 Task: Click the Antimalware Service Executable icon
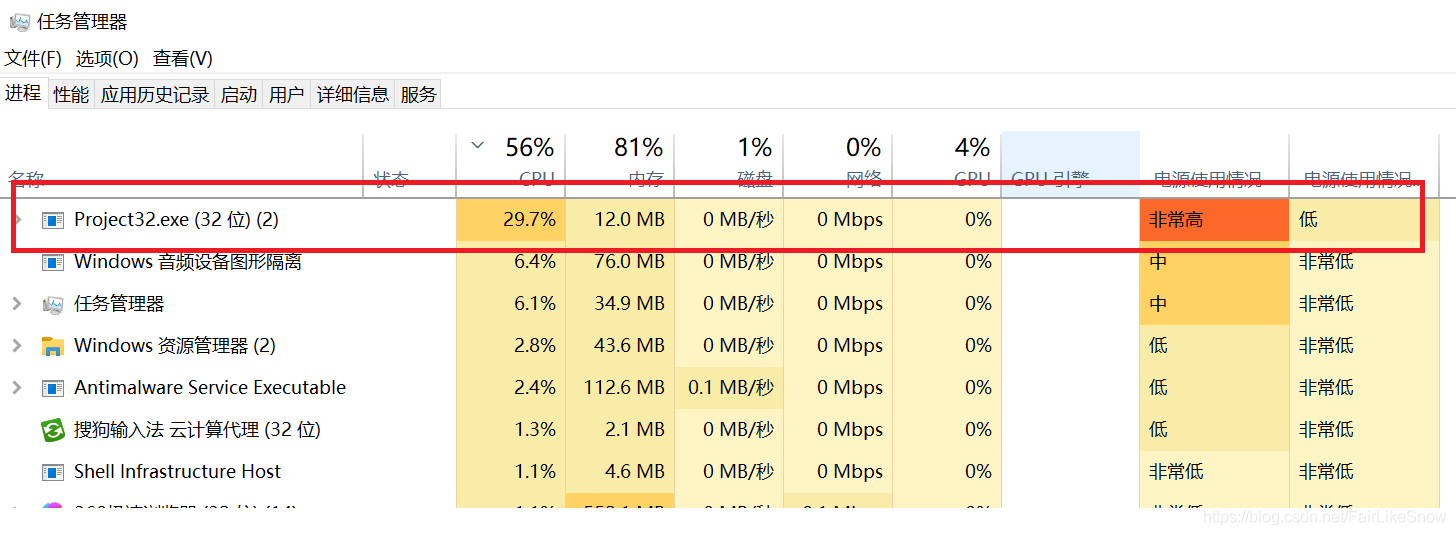[x=53, y=388]
